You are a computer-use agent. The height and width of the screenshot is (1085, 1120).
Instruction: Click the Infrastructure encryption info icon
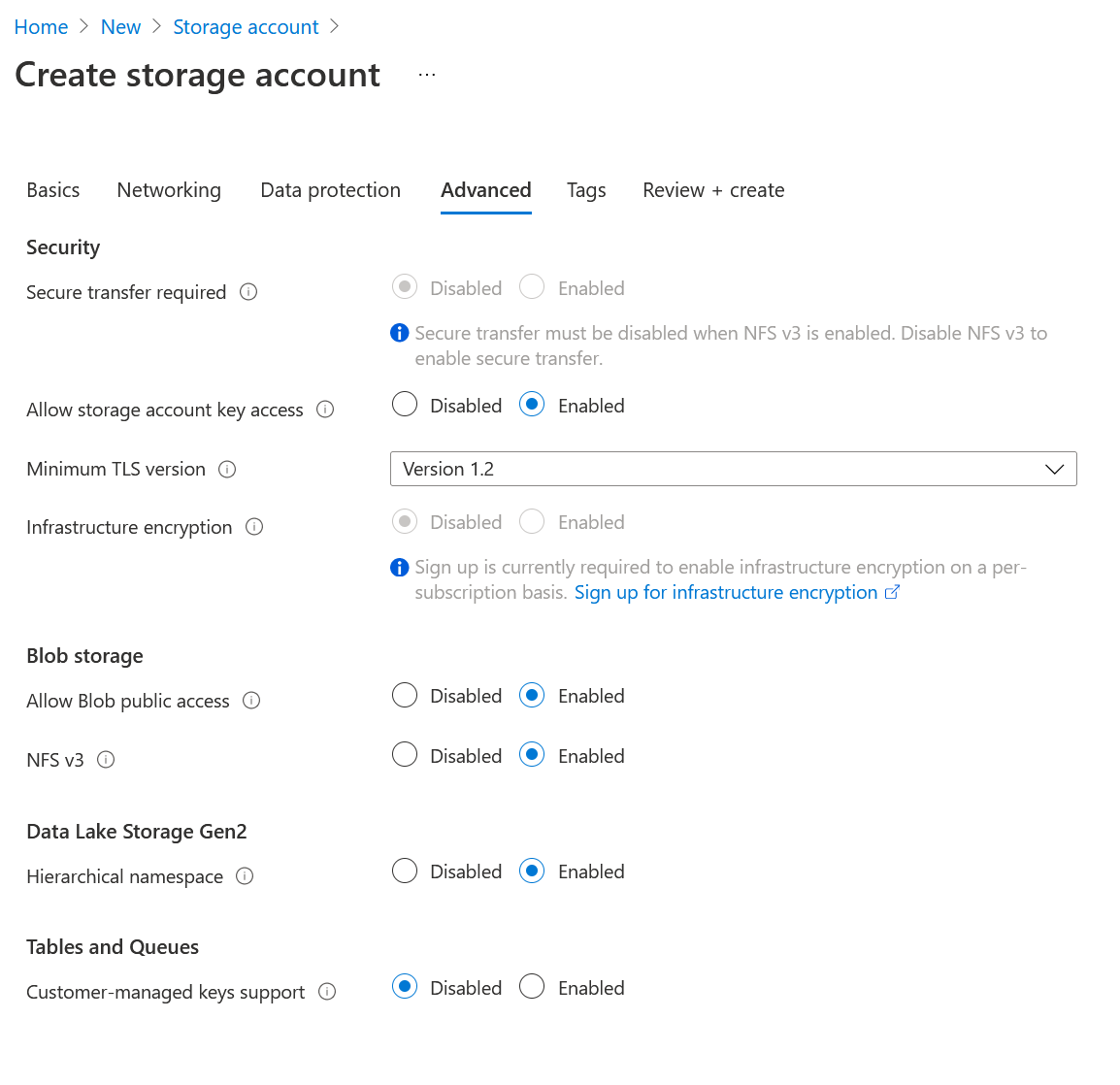pos(253,527)
